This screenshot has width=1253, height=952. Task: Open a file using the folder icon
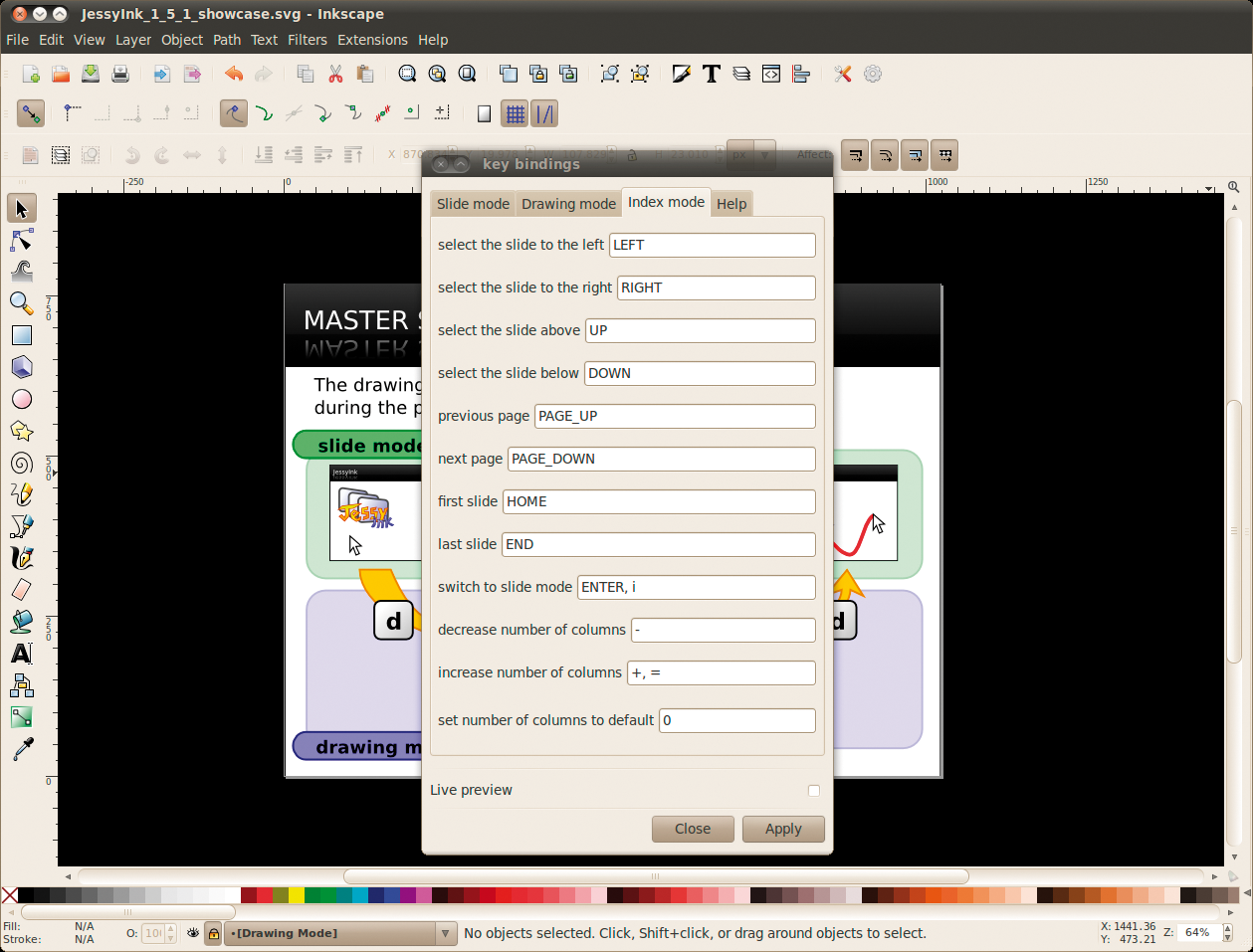[61, 74]
